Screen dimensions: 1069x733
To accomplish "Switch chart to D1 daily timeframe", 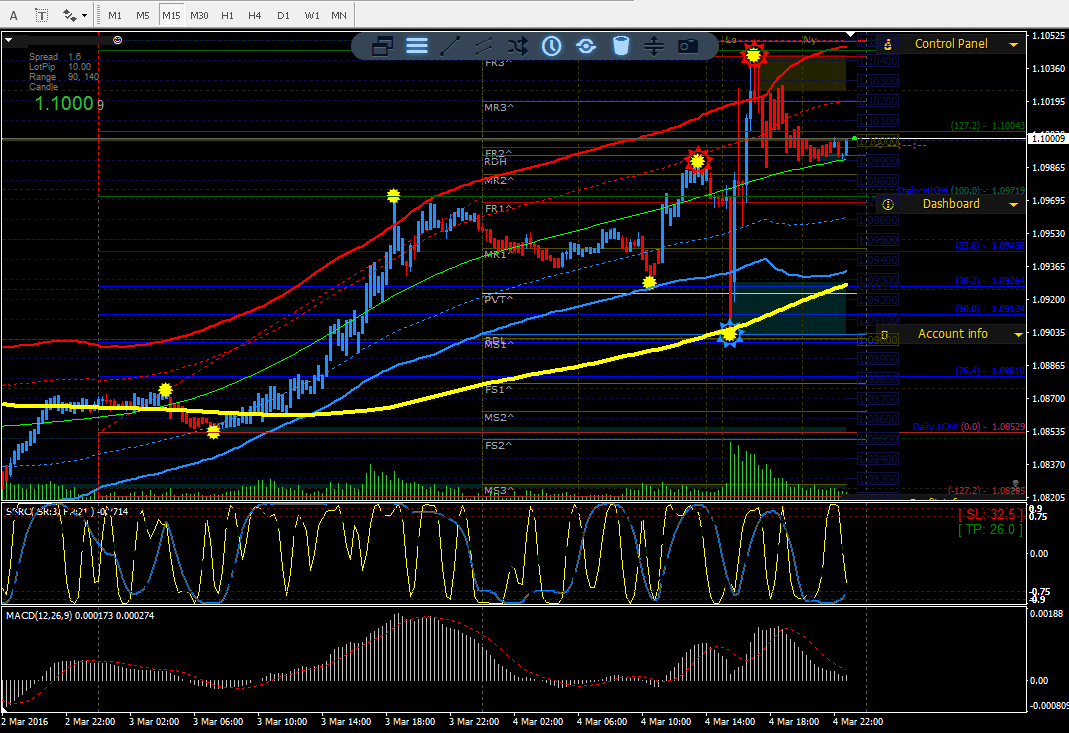I will (x=284, y=15).
